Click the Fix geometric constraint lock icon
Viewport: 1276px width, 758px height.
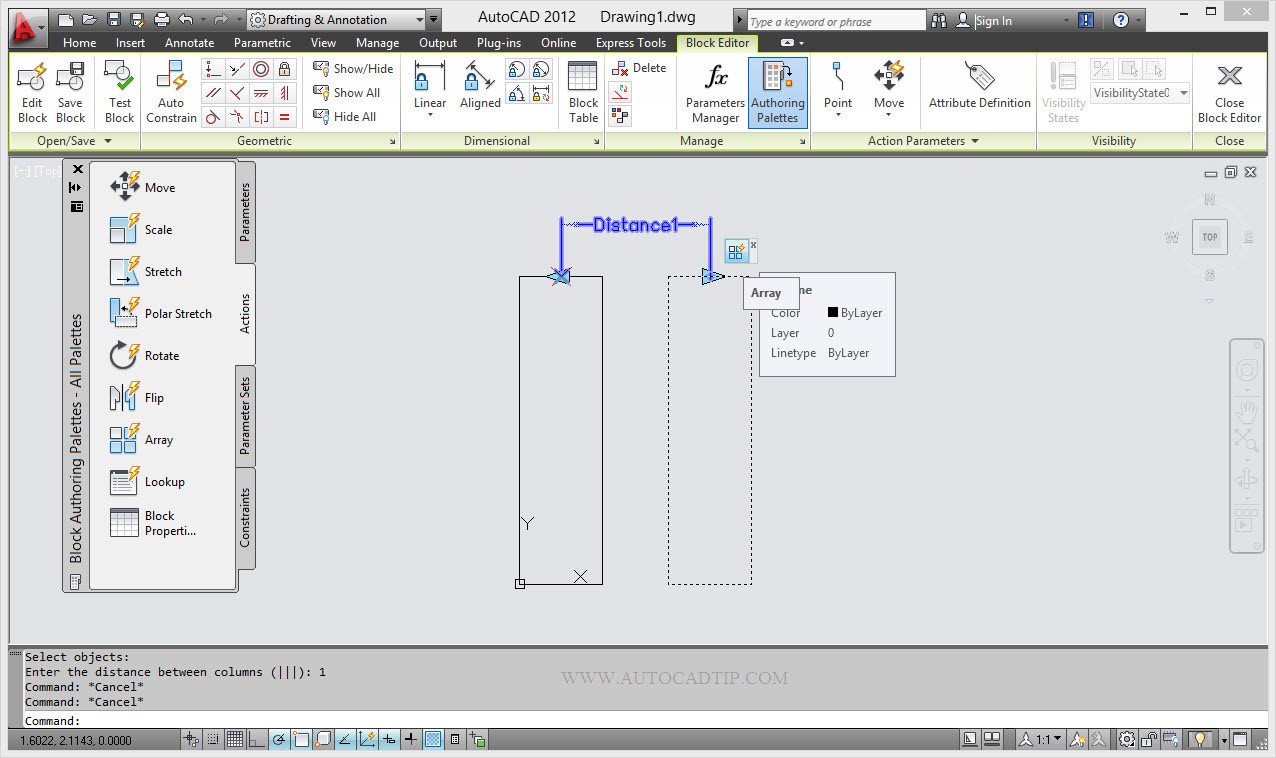coord(285,69)
